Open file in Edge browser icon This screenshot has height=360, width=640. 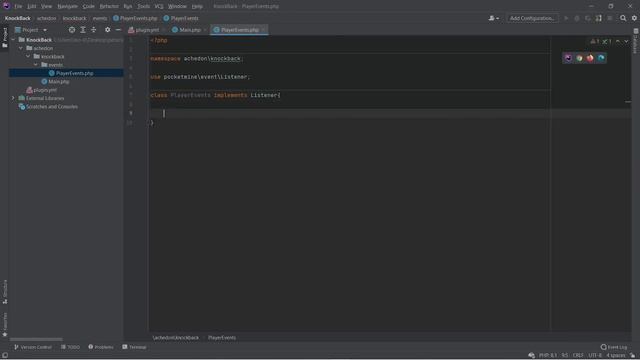point(601,58)
